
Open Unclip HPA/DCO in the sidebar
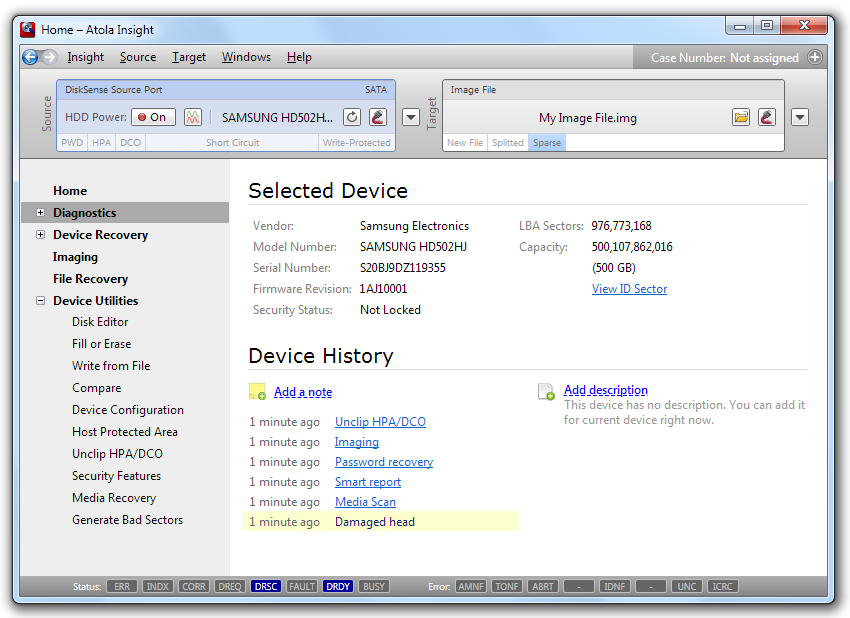(x=118, y=454)
